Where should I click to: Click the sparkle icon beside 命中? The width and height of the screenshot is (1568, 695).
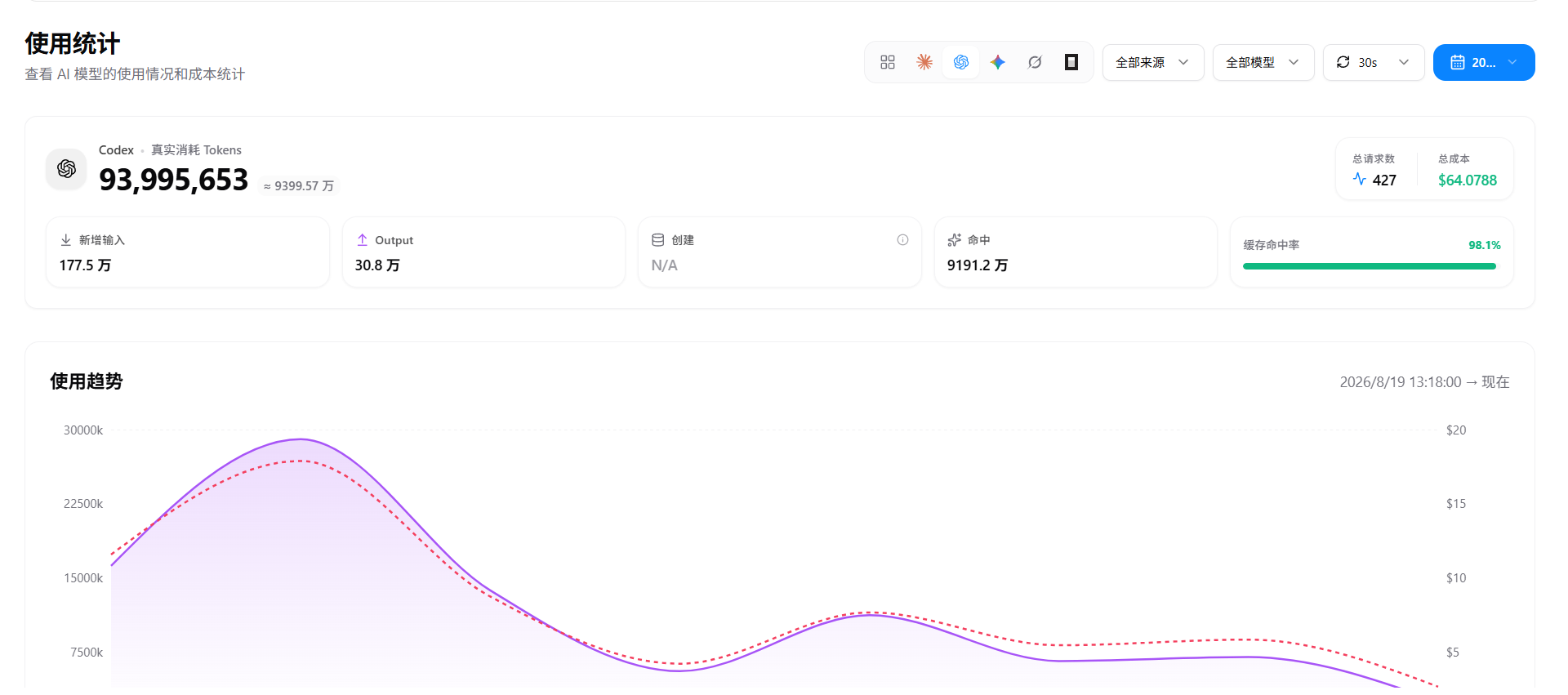(954, 240)
